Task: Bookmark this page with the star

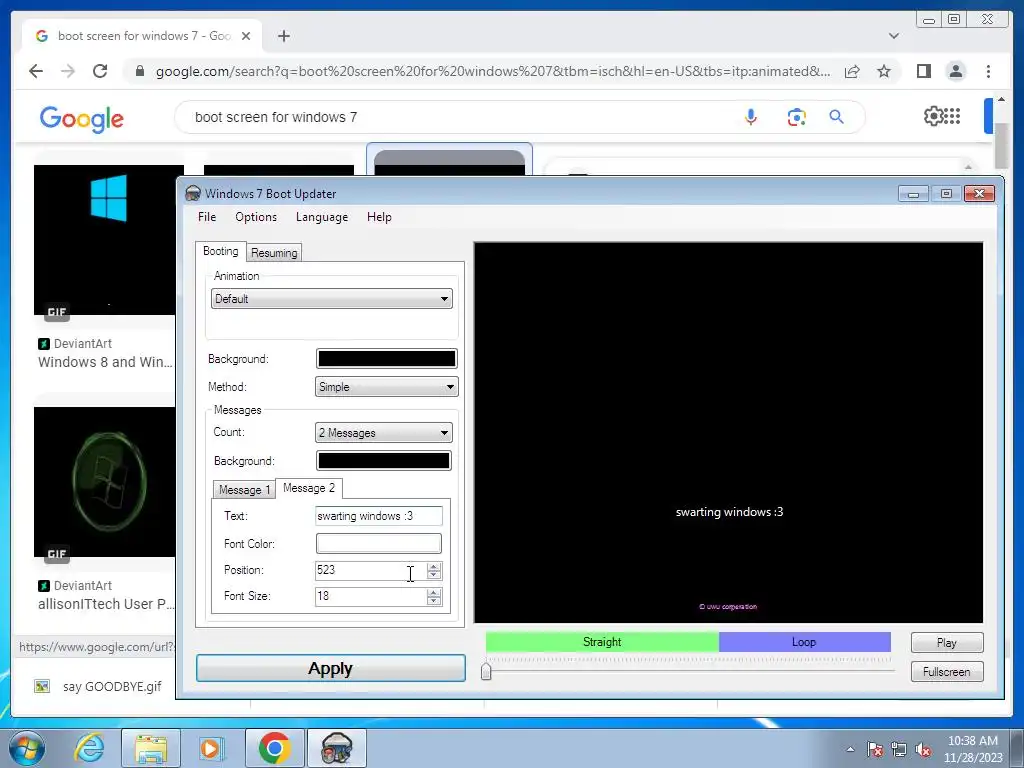Action: click(884, 71)
